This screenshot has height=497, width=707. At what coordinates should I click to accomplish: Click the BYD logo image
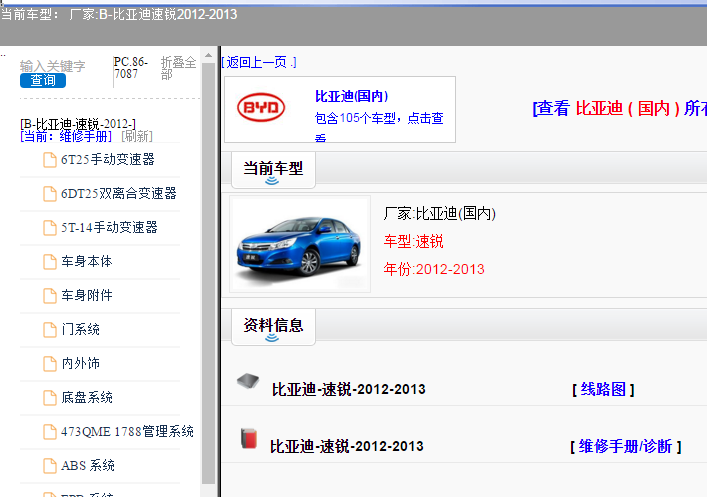click(x=261, y=107)
